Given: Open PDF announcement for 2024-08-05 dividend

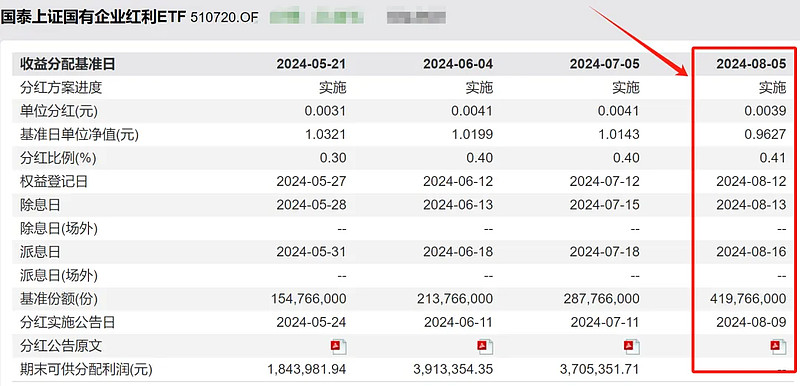Looking at the screenshot, I should (x=778, y=347).
